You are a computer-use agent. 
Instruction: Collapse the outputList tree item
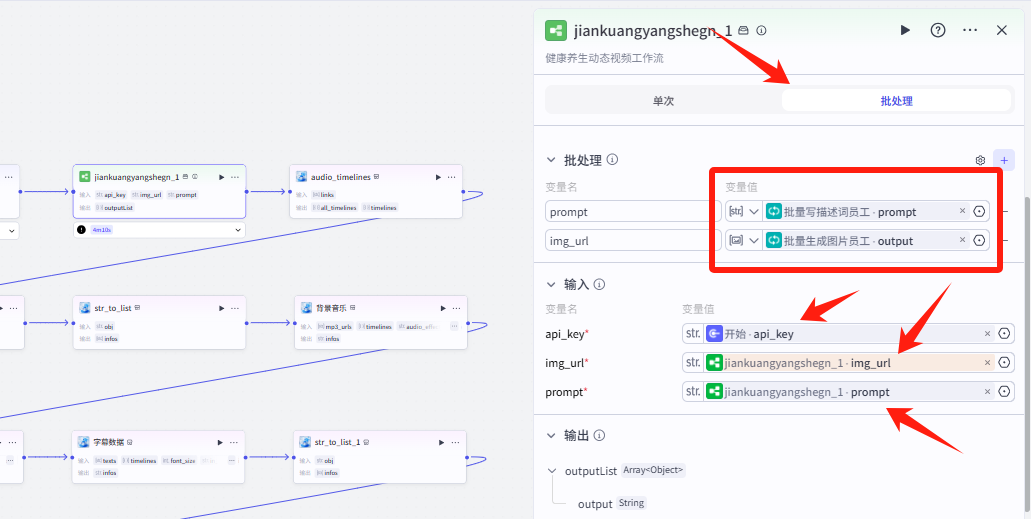[x=551, y=471]
